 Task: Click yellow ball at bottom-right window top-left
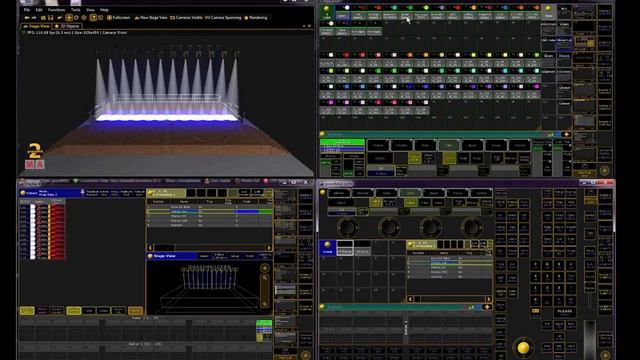coord(322,192)
